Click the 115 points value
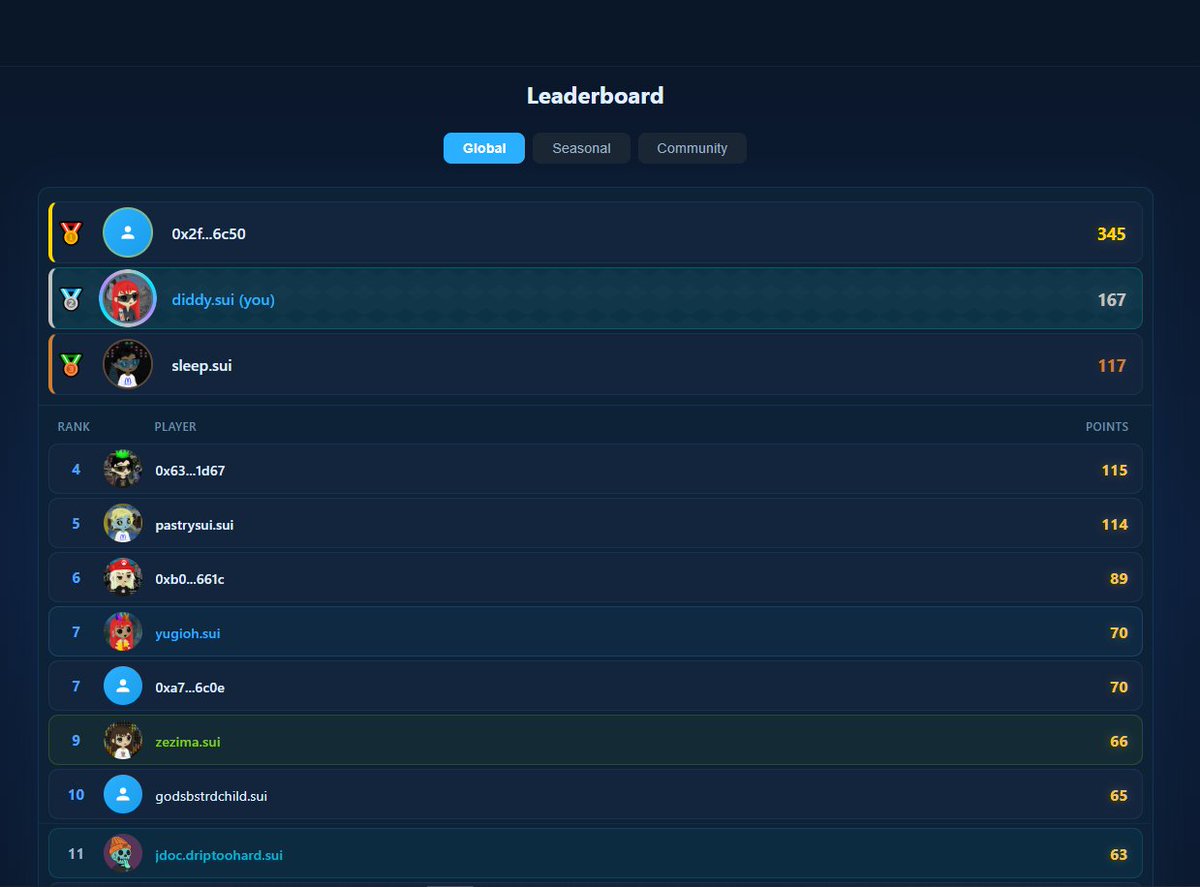This screenshot has width=1200, height=887. tap(1114, 470)
